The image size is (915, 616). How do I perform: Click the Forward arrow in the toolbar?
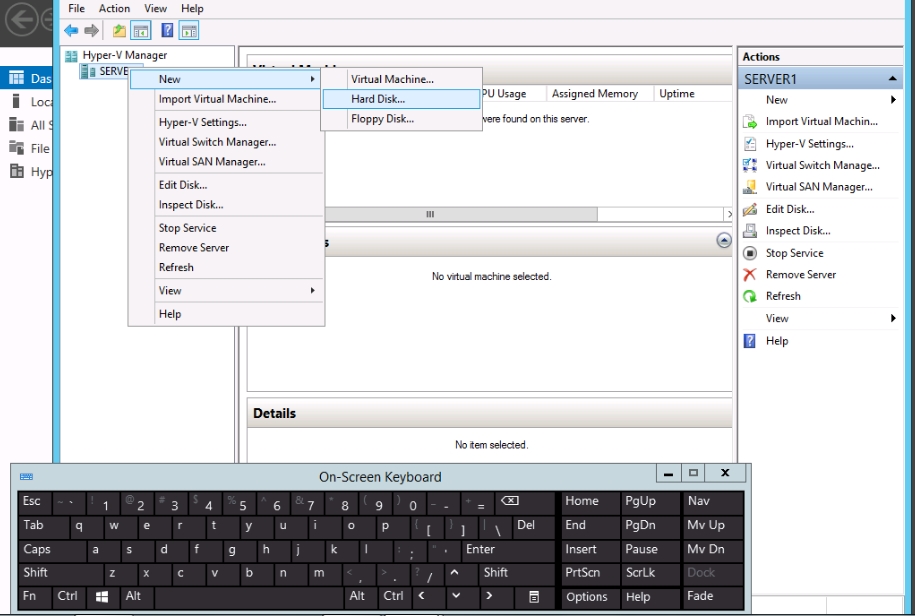91,30
